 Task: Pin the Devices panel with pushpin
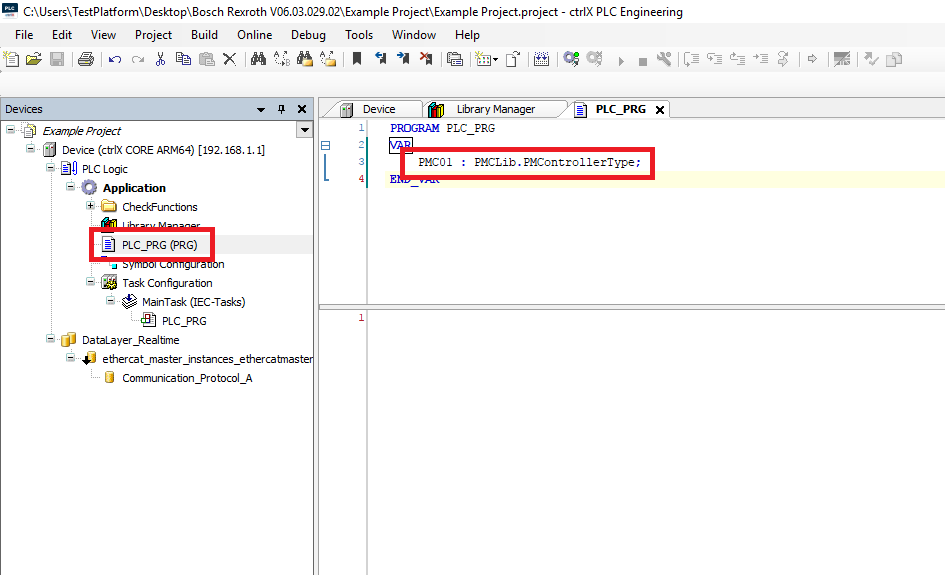pyautogui.click(x=281, y=109)
